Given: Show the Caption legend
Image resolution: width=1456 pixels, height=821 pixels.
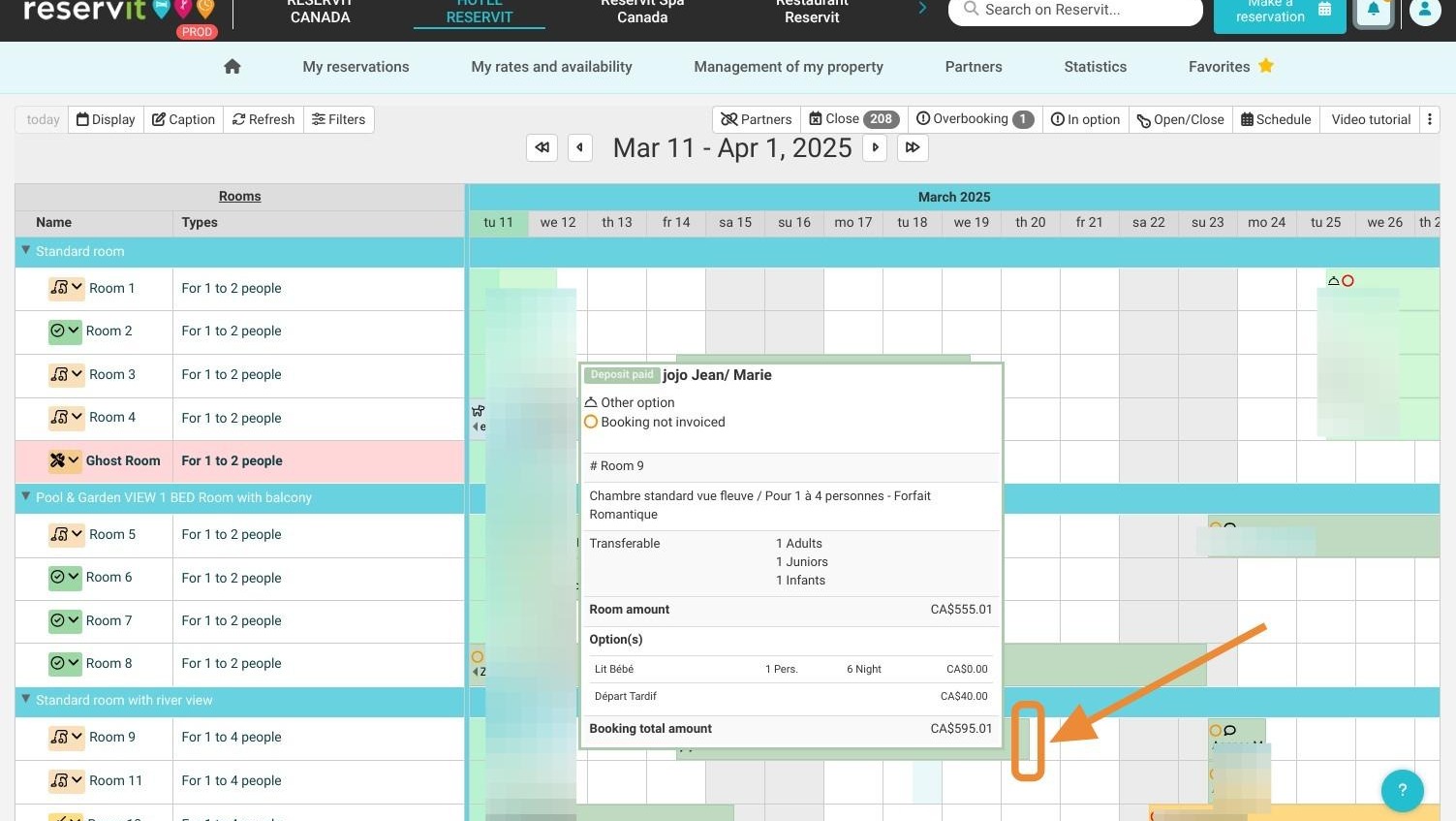Looking at the screenshot, I should click(183, 119).
